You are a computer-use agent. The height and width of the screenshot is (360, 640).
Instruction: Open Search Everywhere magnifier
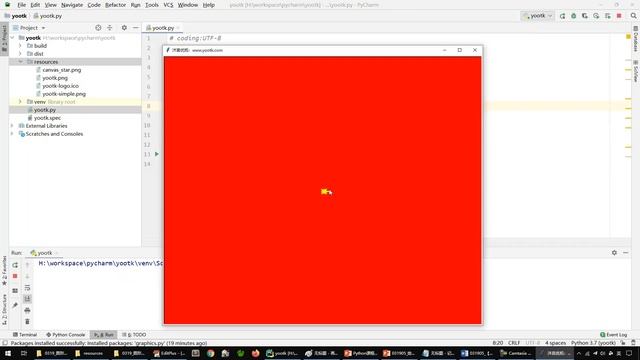coord(633,16)
